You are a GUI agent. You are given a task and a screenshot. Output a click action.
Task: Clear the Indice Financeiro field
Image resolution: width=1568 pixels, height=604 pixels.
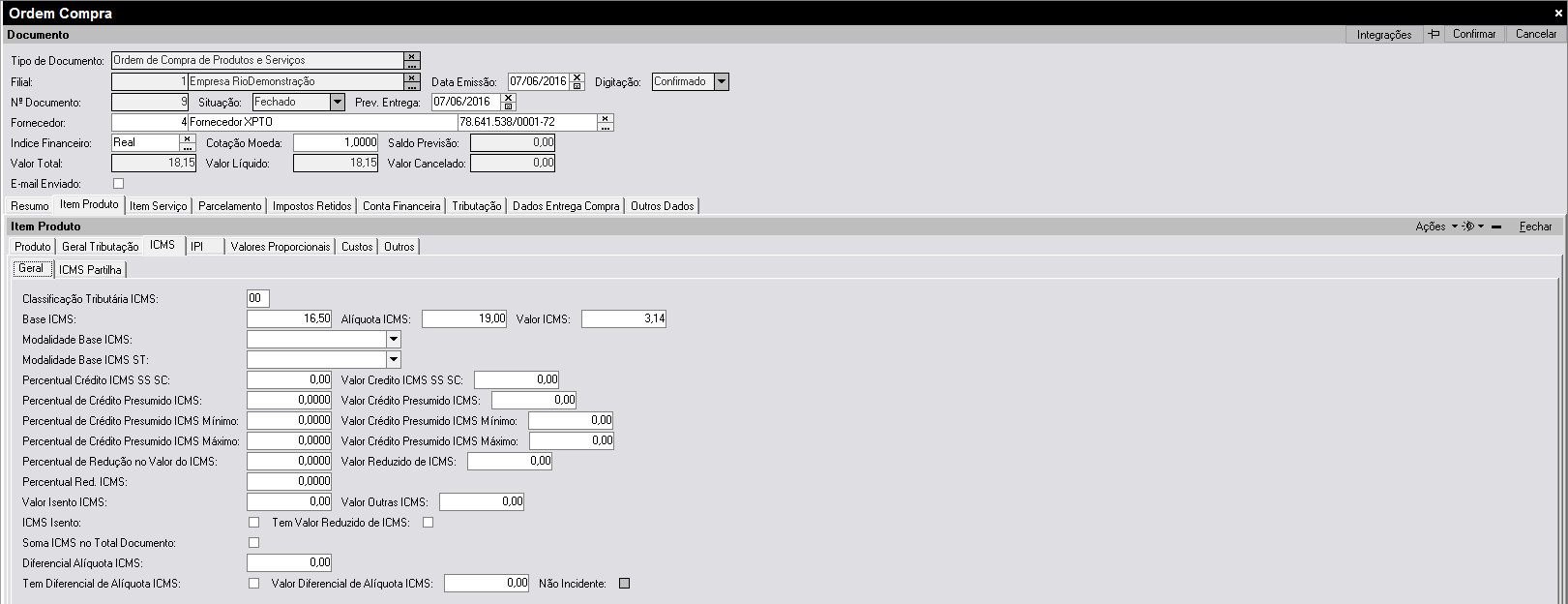pyautogui.click(x=188, y=138)
